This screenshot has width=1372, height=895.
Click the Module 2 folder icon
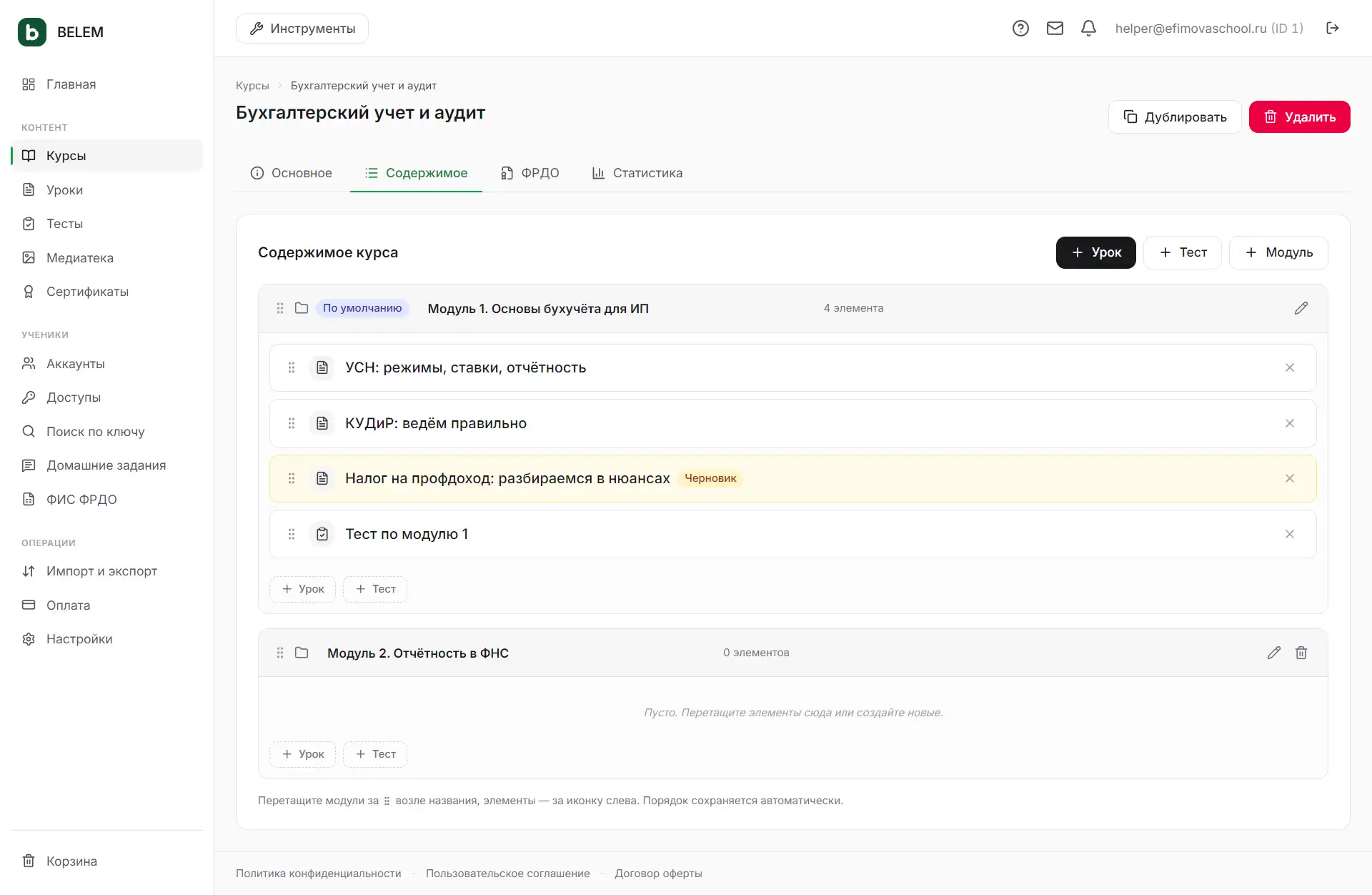click(302, 653)
